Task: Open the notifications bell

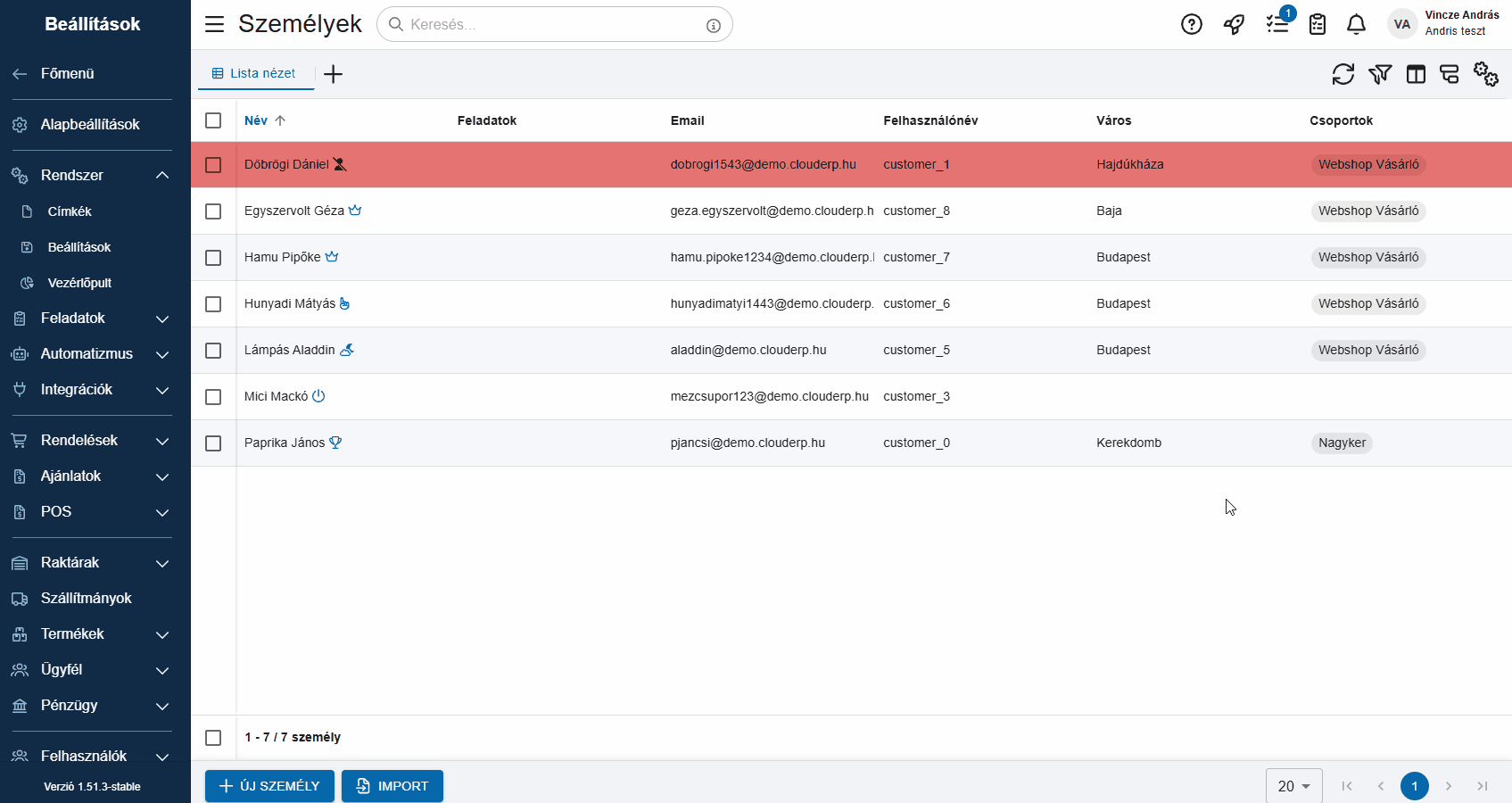Action: click(x=1356, y=24)
